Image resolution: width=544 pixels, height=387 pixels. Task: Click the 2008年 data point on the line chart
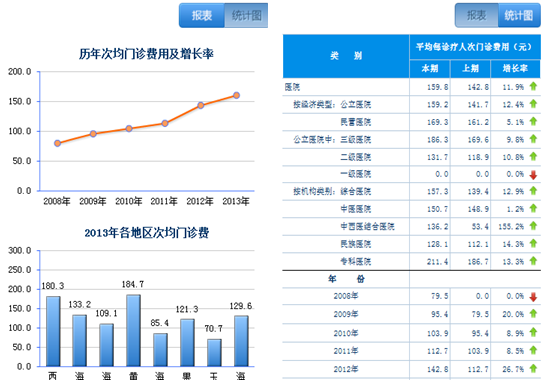[58, 143]
